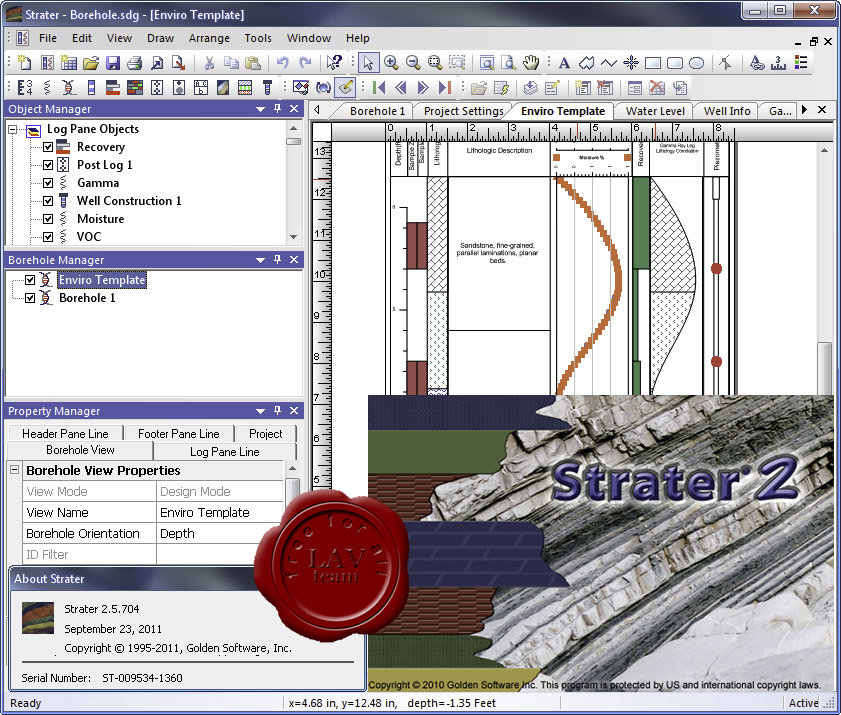Uncheck the Borehole 1 checkbox
Viewport: 841px width, 715px height.
pos(30,298)
